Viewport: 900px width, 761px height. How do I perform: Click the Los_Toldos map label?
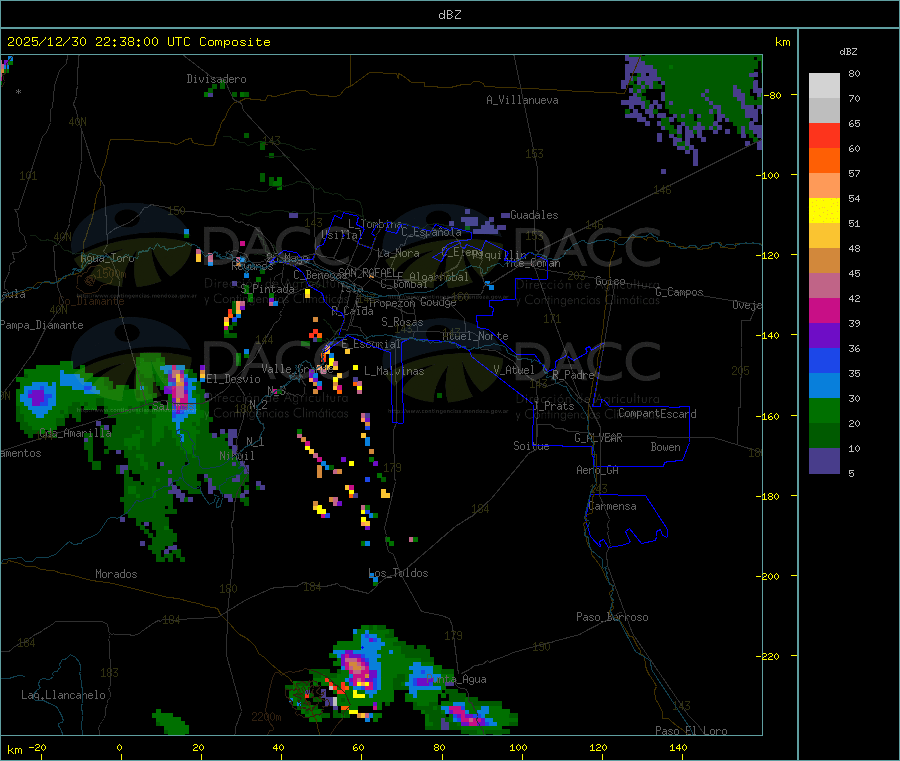(398, 573)
